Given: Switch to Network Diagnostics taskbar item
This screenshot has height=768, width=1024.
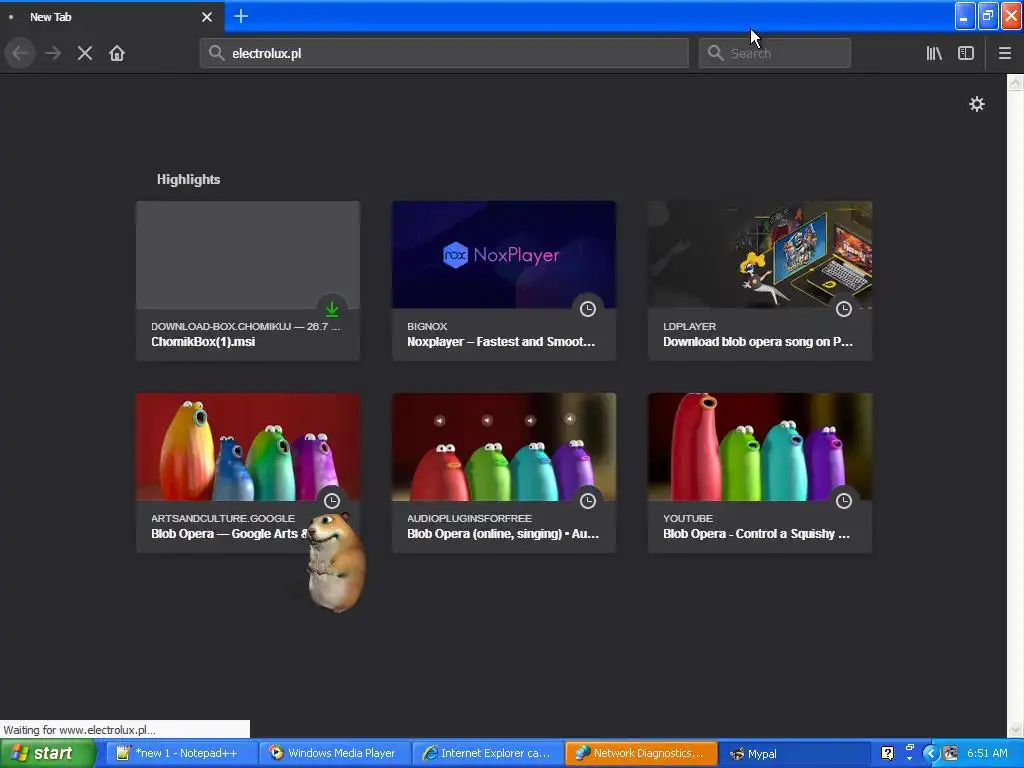Looking at the screenshot, I should pos(640,753).
